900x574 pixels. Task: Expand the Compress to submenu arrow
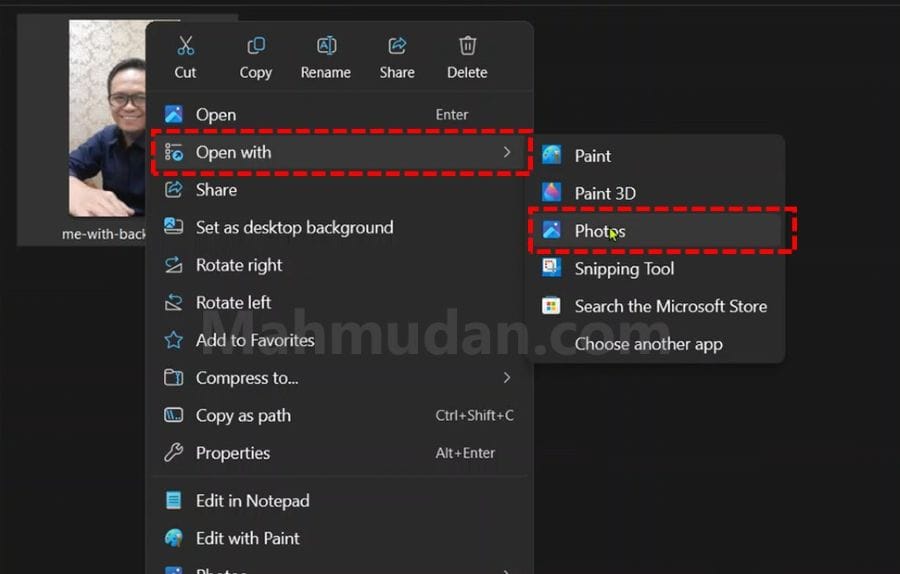pyautogui.click(x=507, y=378)
